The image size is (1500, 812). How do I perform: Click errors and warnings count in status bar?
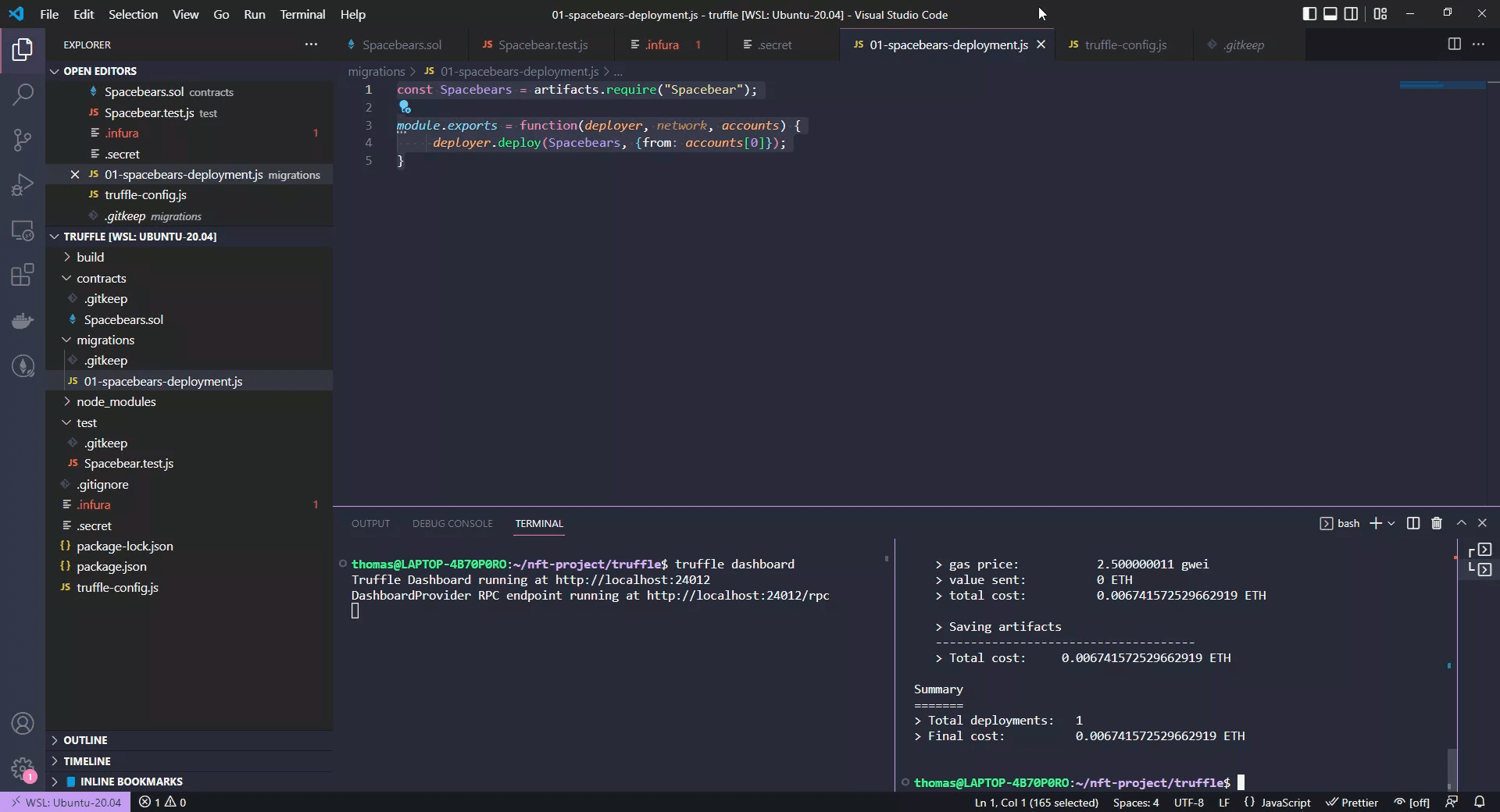162,802
